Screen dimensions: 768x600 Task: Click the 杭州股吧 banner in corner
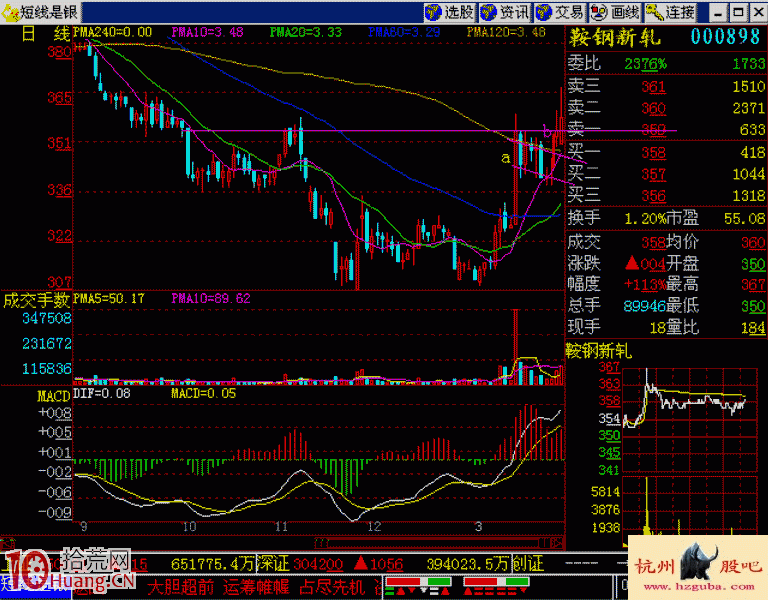tap(698, 568)
